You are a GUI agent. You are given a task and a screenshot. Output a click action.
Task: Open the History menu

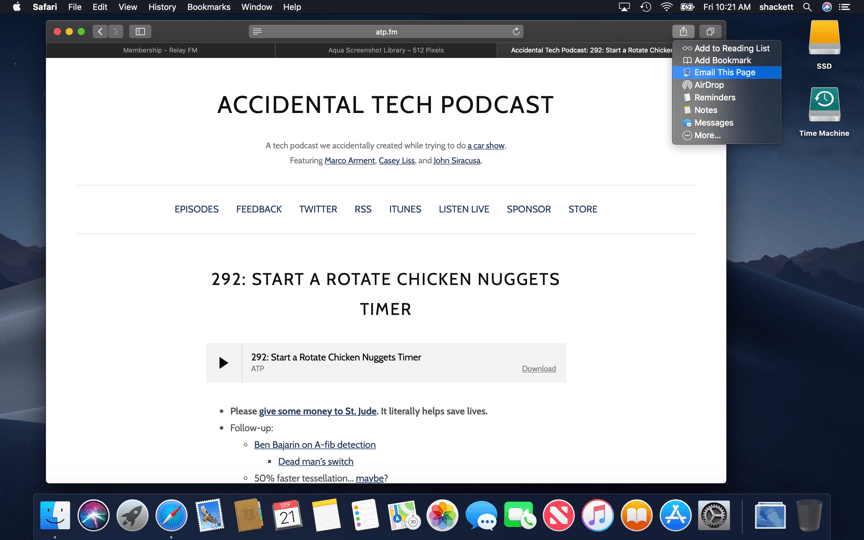162,7
